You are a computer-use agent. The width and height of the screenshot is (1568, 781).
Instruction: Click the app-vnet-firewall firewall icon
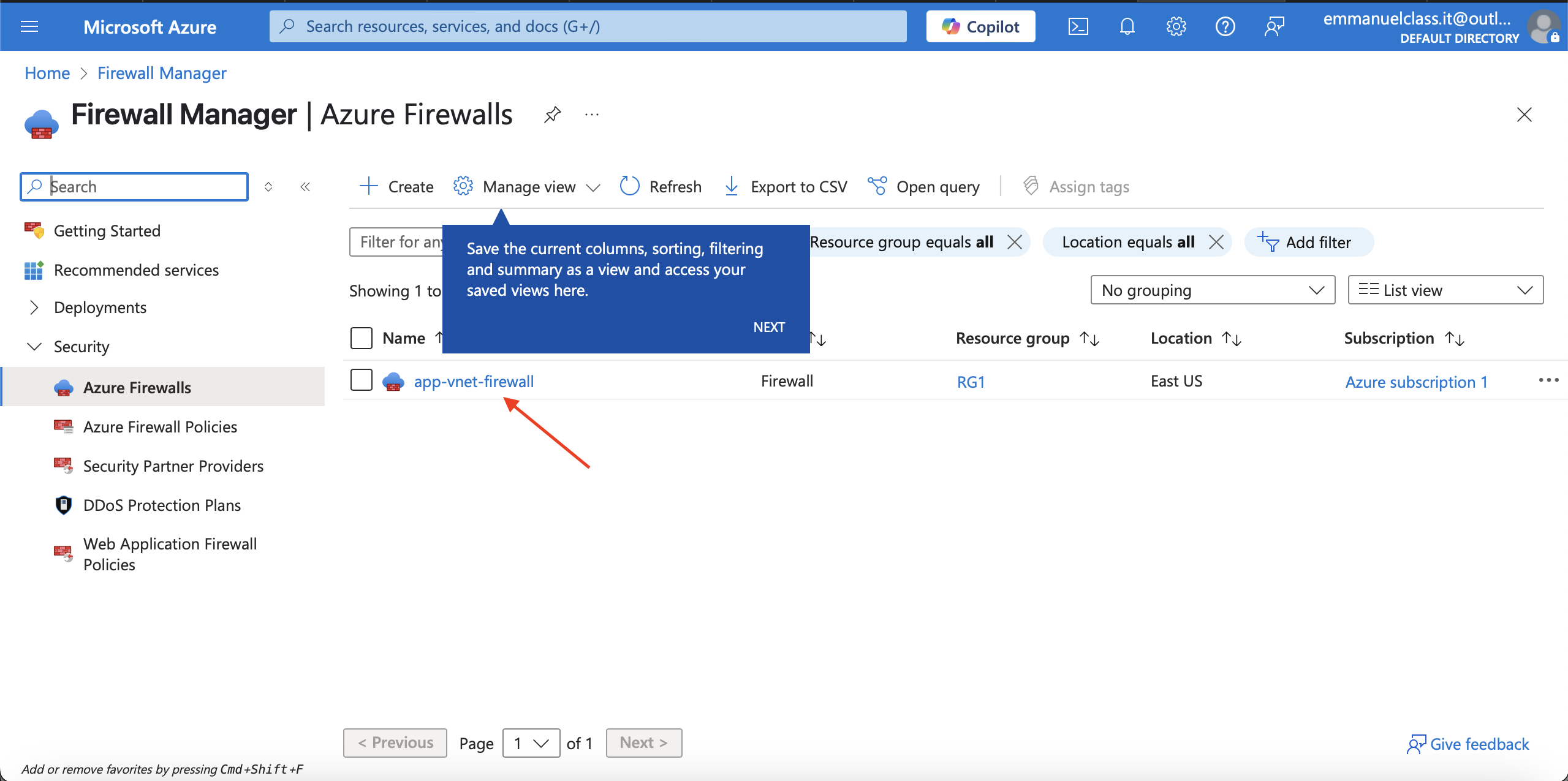(393, 382)
